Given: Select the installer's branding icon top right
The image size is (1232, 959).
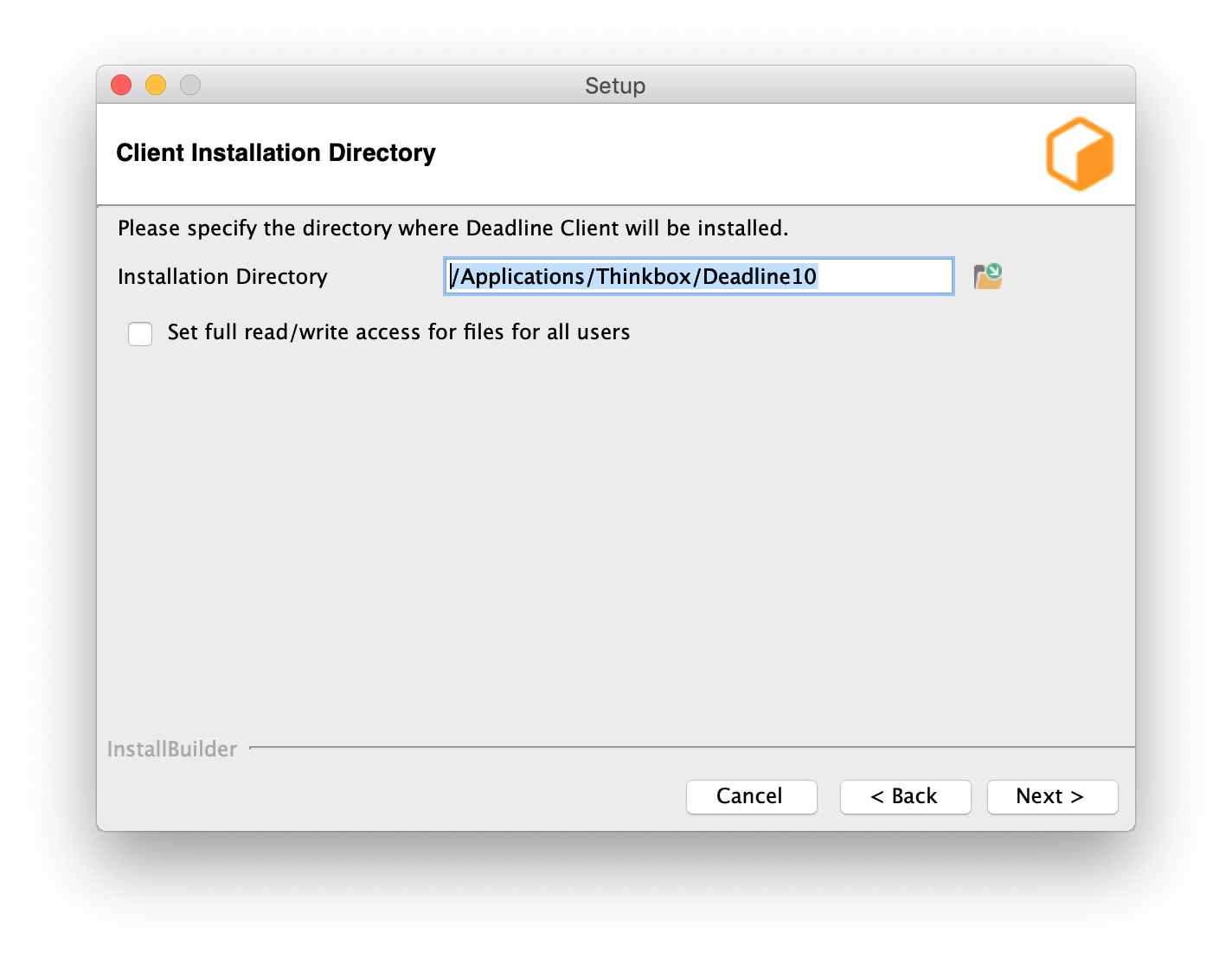Looking at the screenshot, I should tap(1079, 153).
